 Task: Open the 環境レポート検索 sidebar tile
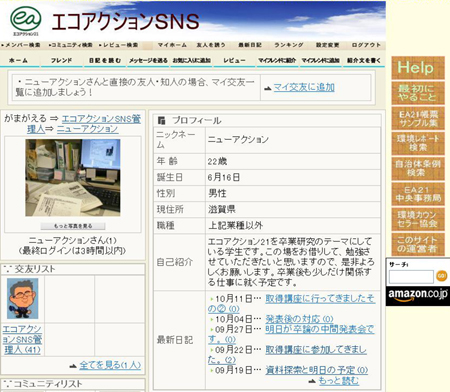click(418, 143)
